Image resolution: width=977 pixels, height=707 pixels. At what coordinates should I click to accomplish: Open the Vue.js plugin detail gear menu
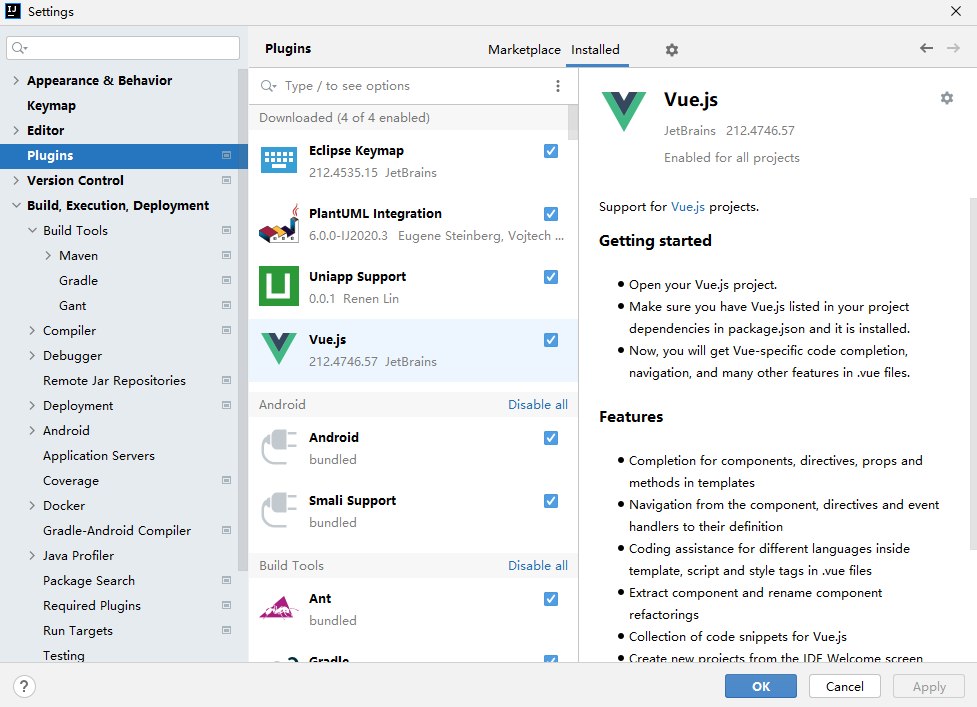[x=946, y=98]
